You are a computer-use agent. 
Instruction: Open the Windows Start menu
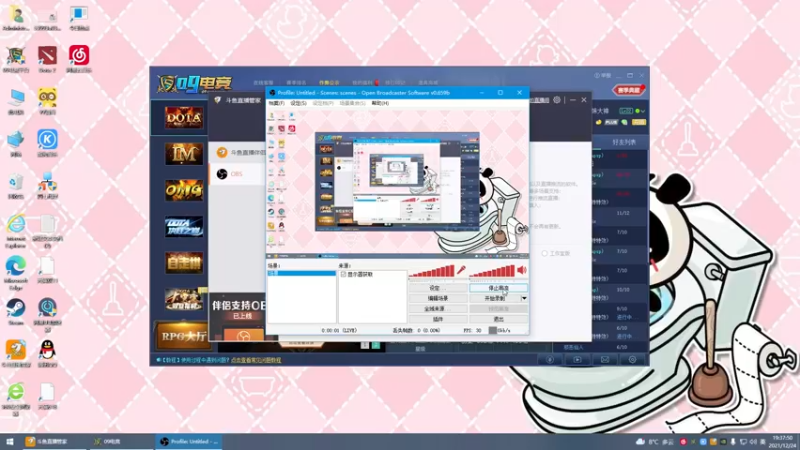[x=9, y=442]
